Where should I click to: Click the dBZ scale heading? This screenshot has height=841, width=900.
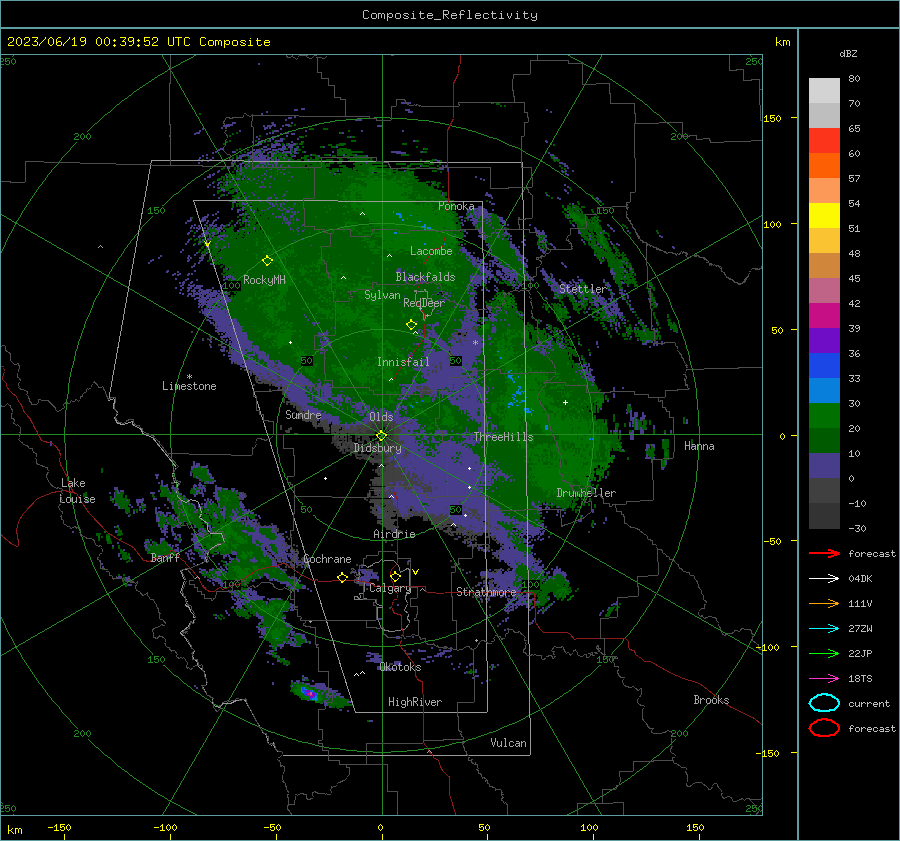(x=848, y=53)
